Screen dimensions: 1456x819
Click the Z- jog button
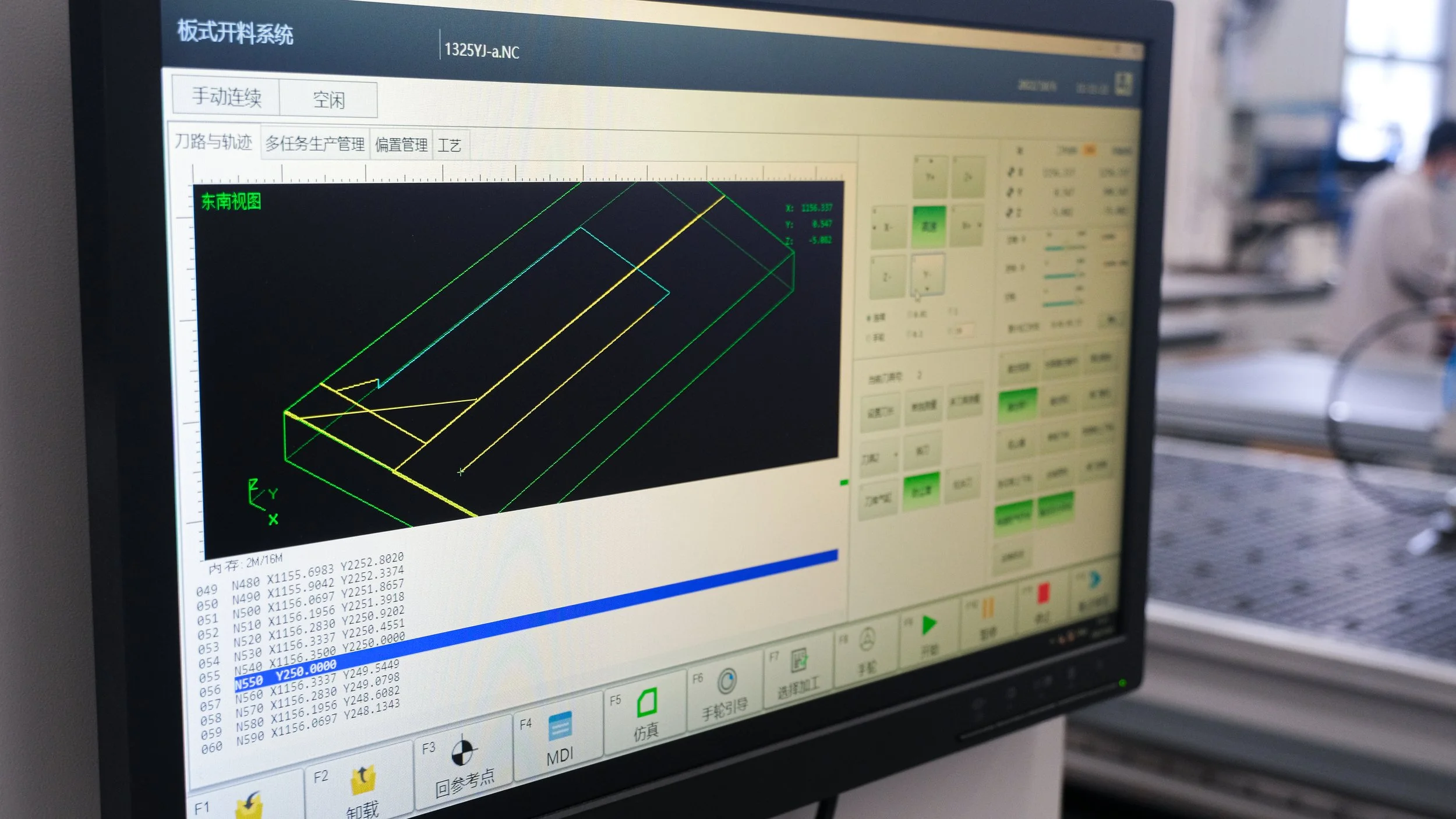point(886,278)
